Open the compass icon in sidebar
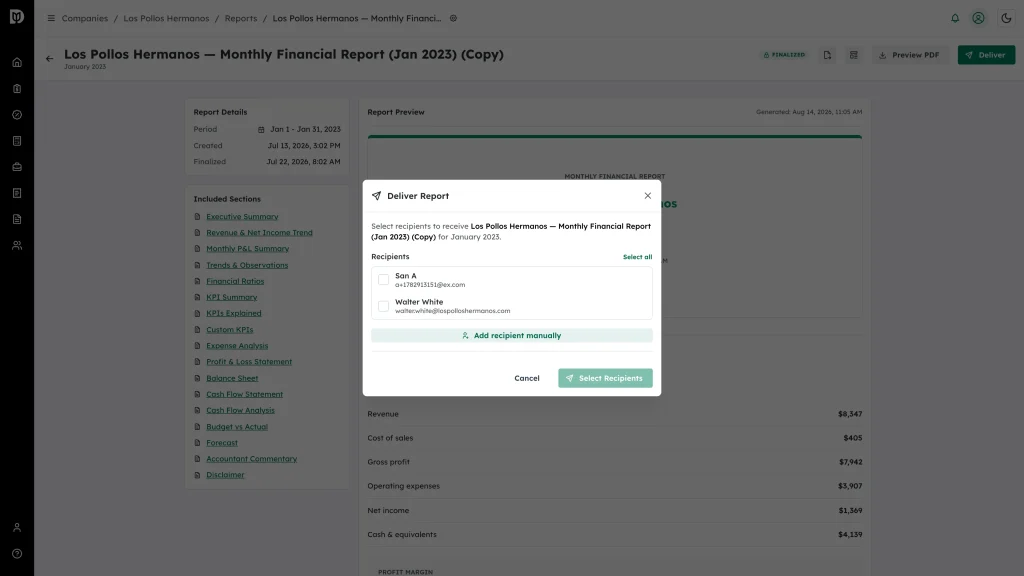The height and width of the screenshot is (576, 1024). pyautogui.click(x=17, y=115)
